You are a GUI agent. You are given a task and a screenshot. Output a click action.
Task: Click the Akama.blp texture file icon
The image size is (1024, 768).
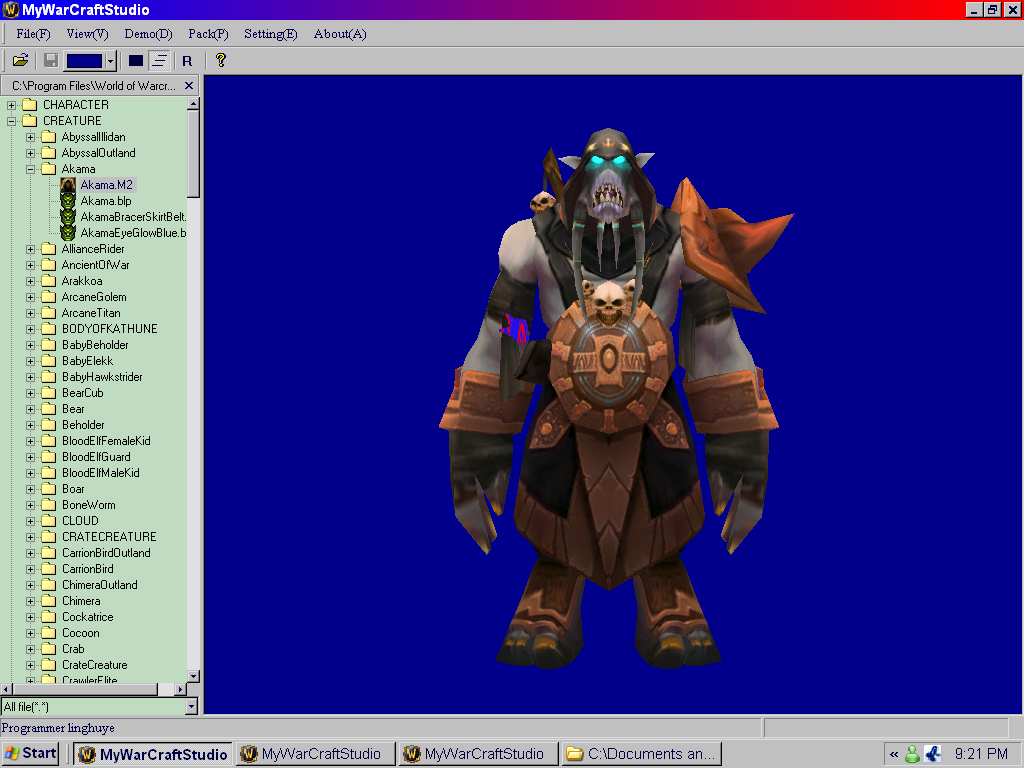(68, 201)
